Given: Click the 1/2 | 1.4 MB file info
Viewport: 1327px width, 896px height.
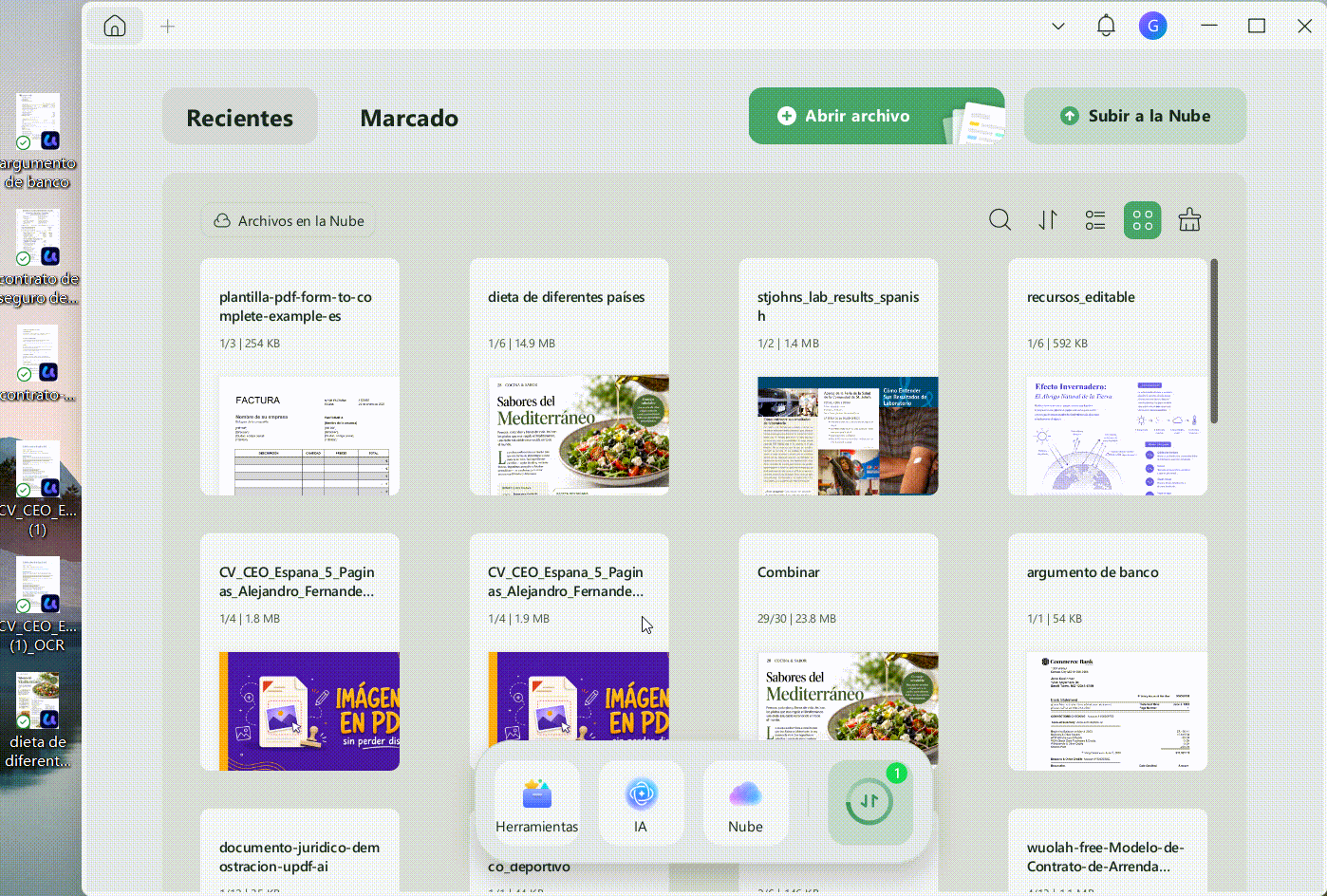Looking at the screenshot, I should pyautogui.click(x=788, y=344).
